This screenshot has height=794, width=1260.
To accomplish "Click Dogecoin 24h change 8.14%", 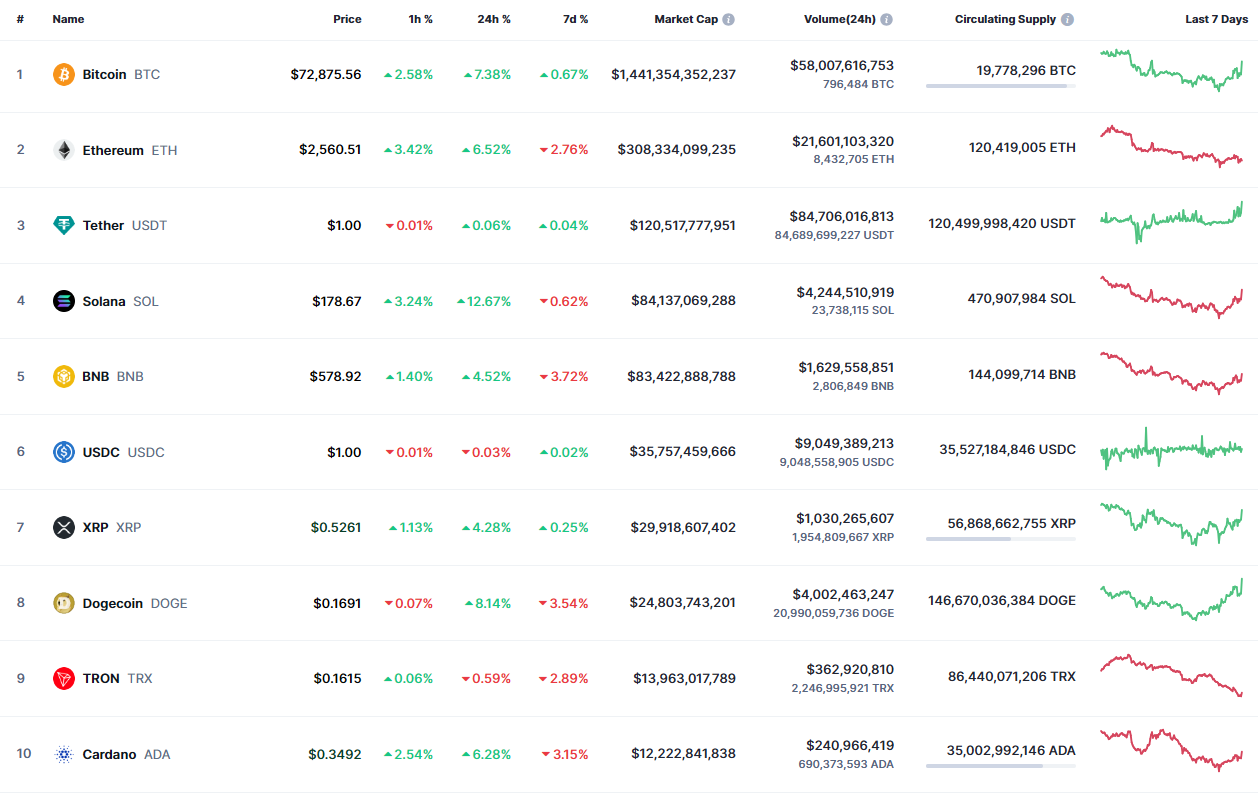I will (x=488, y=603).
